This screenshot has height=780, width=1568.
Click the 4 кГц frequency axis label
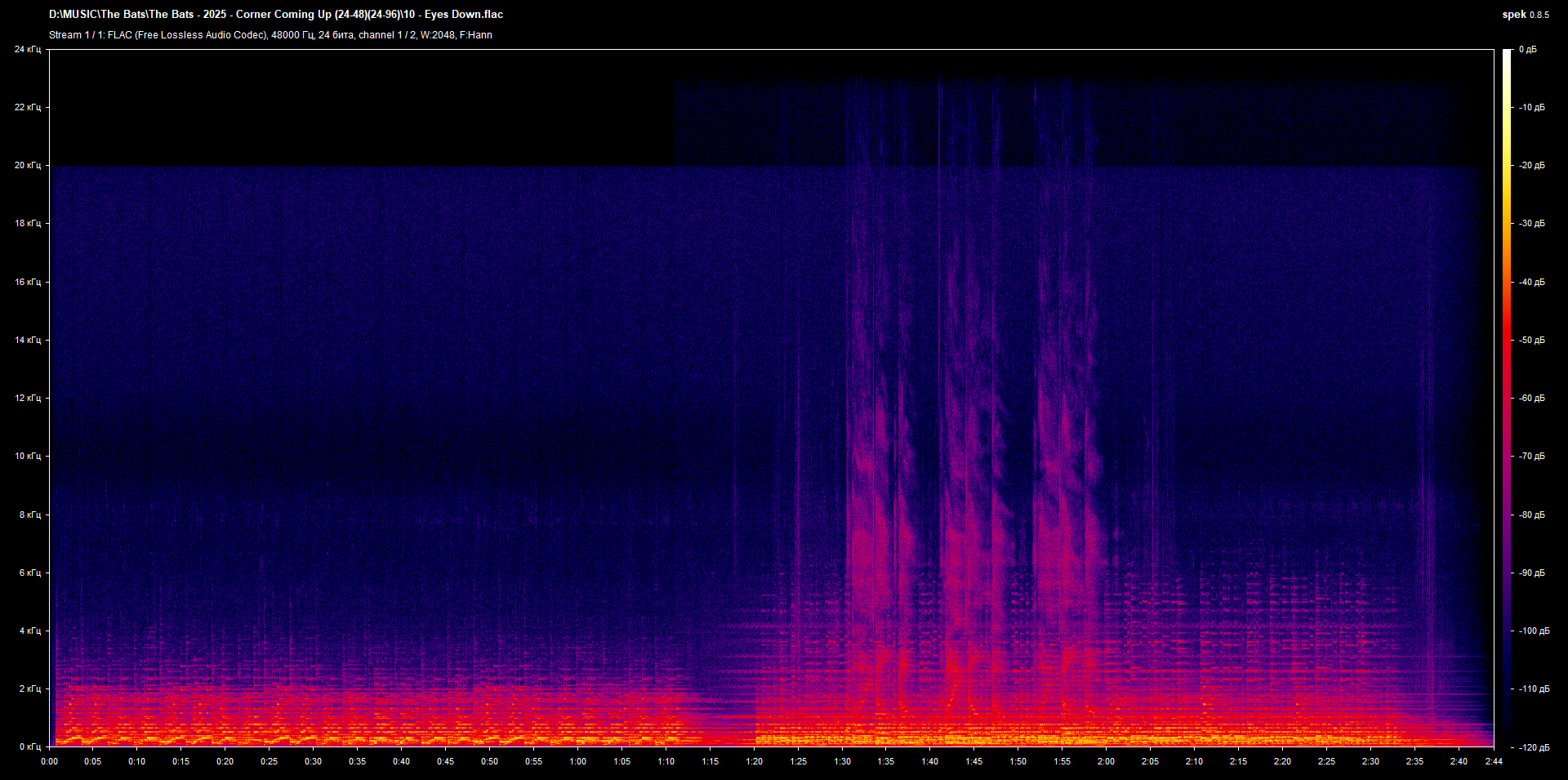pyautogui.click(x=30, y=631)
